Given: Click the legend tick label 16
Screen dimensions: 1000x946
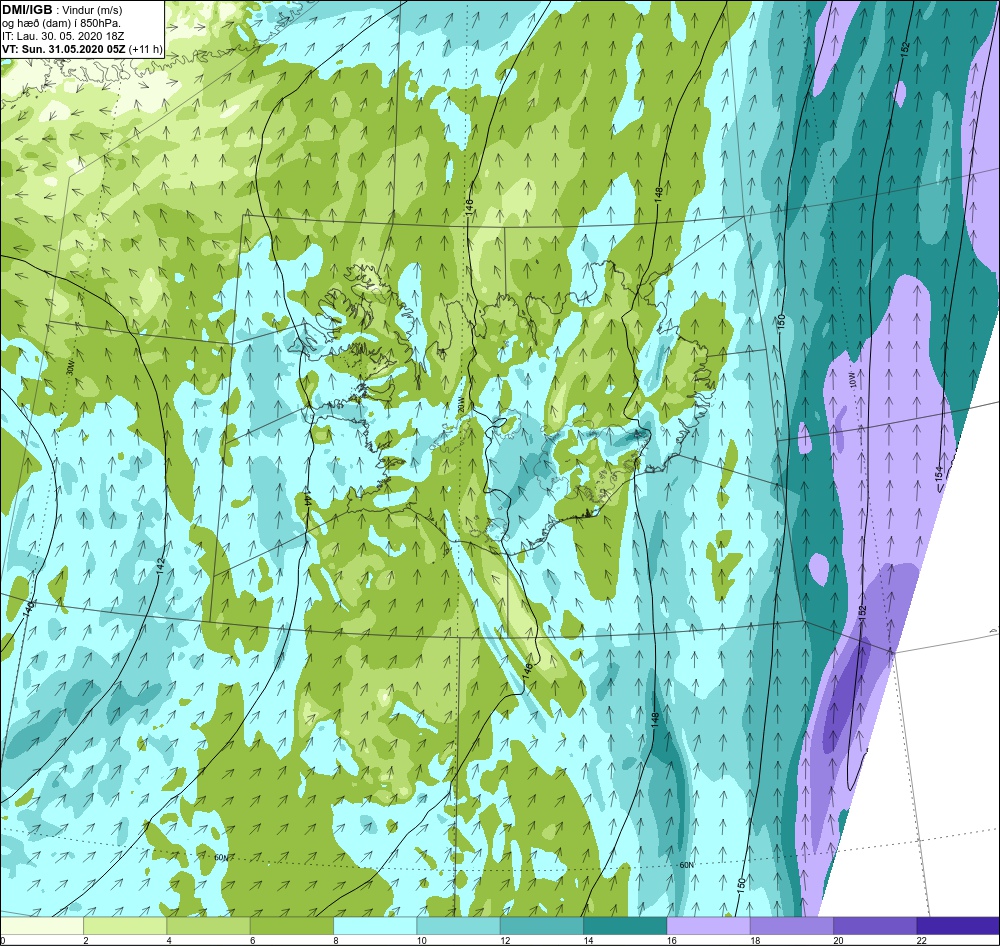Looking at the screenshot, I should click(x=671, y=940).
